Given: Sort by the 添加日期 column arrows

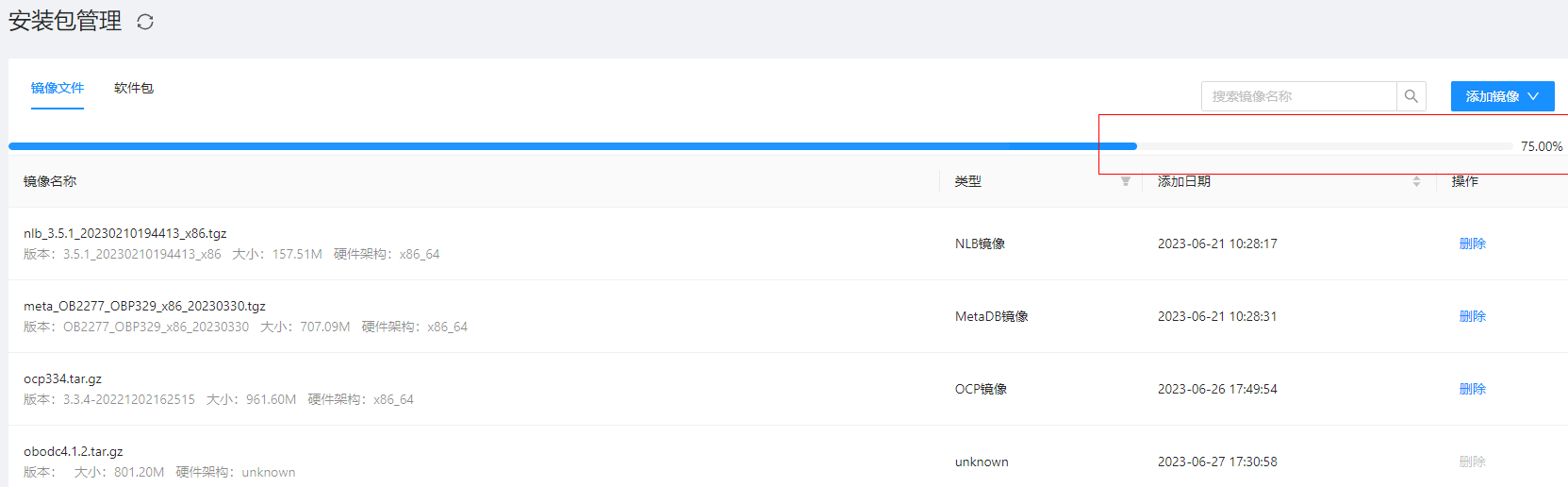Looking at the screenshot, I should [x=1416, y=181].
